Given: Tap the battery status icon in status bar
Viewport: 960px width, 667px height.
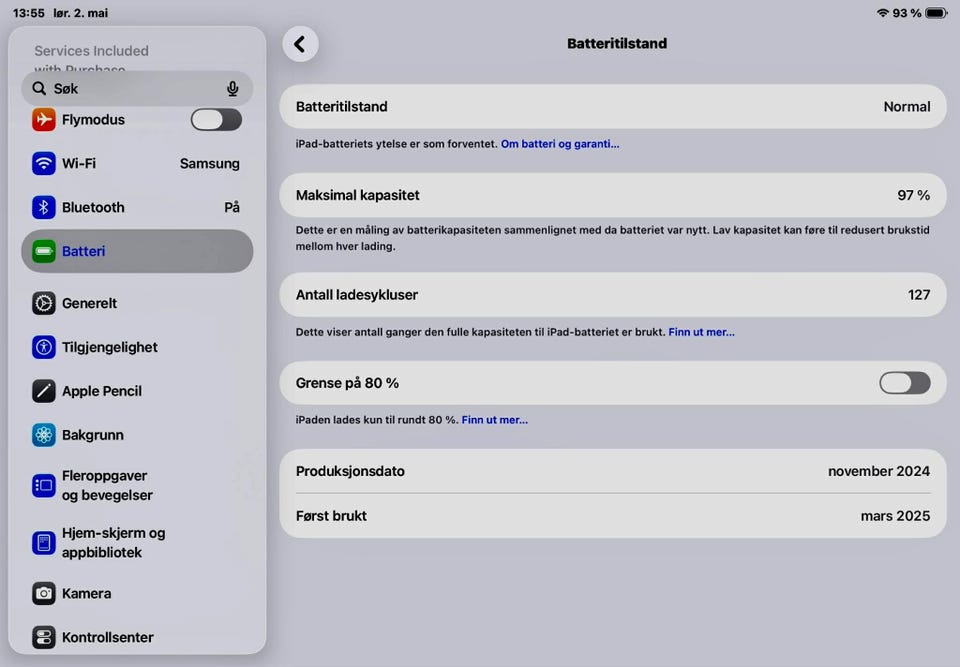Looking at the screenshot, I should (937, 13).
